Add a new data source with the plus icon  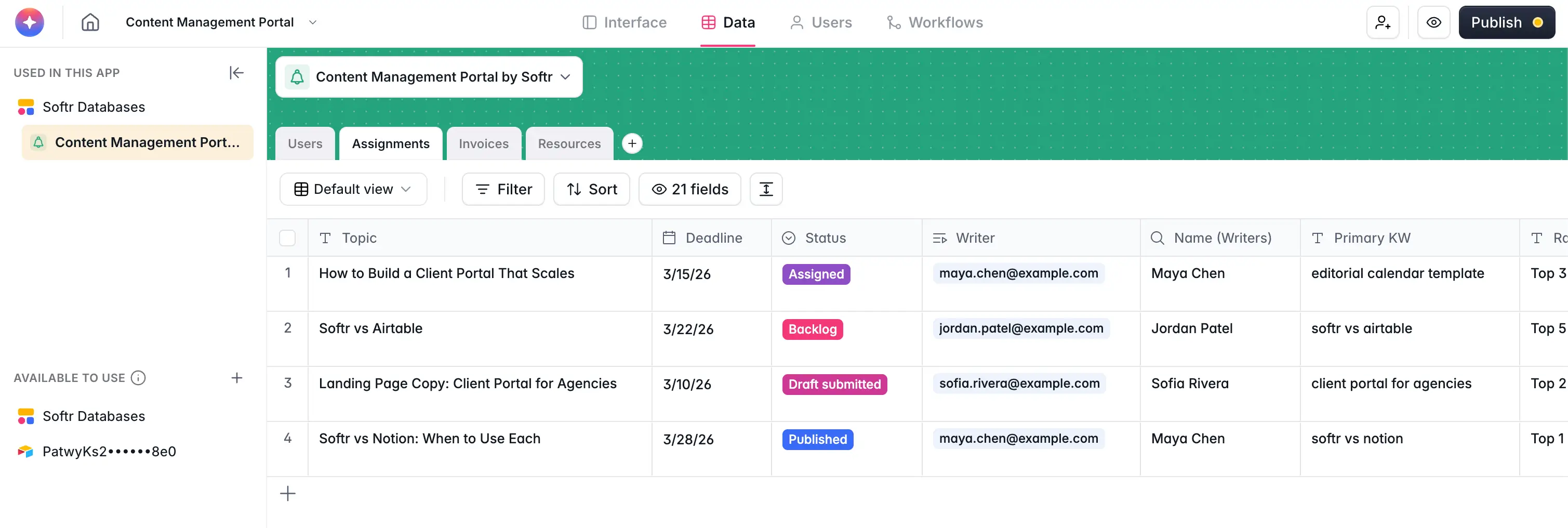237,378
